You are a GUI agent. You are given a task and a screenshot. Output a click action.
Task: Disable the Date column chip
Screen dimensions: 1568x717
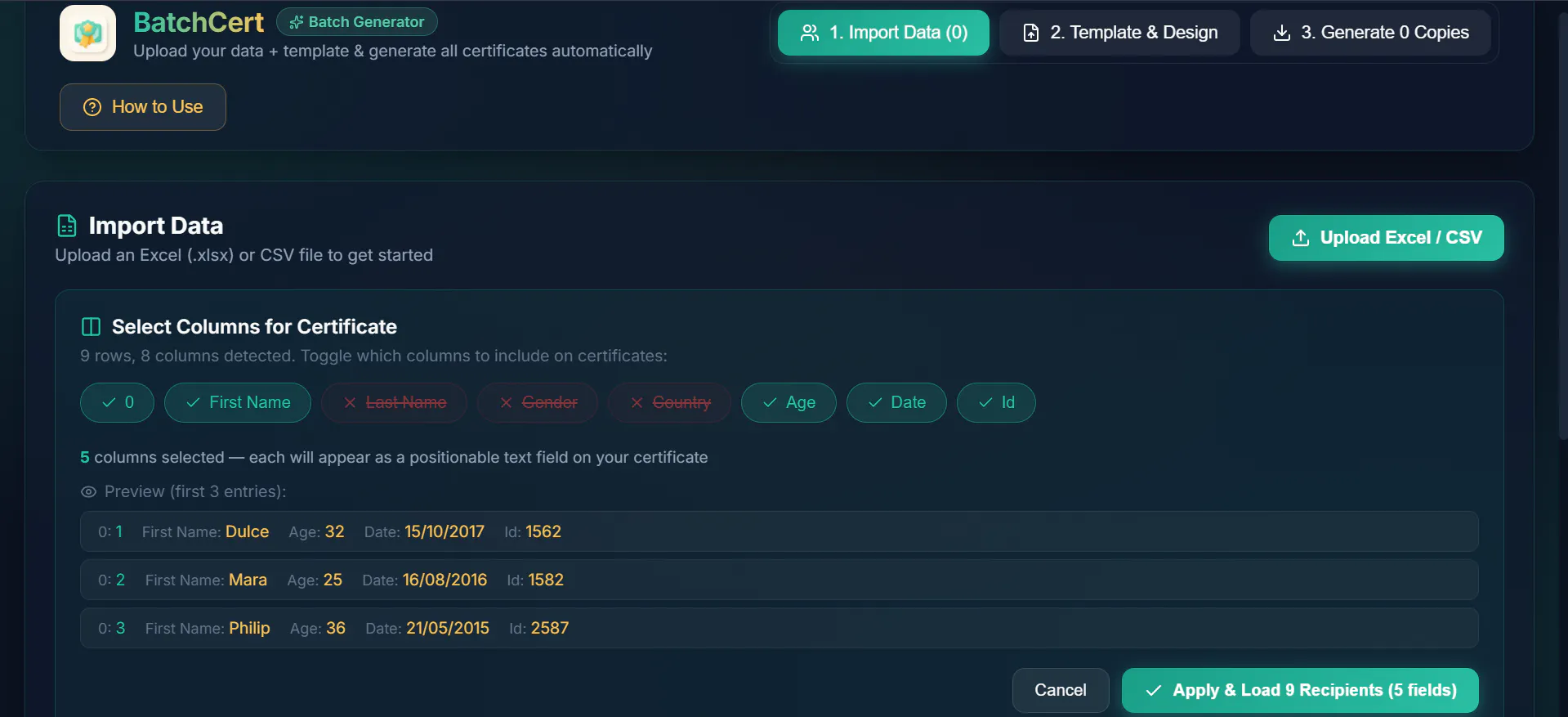point(896,402)
